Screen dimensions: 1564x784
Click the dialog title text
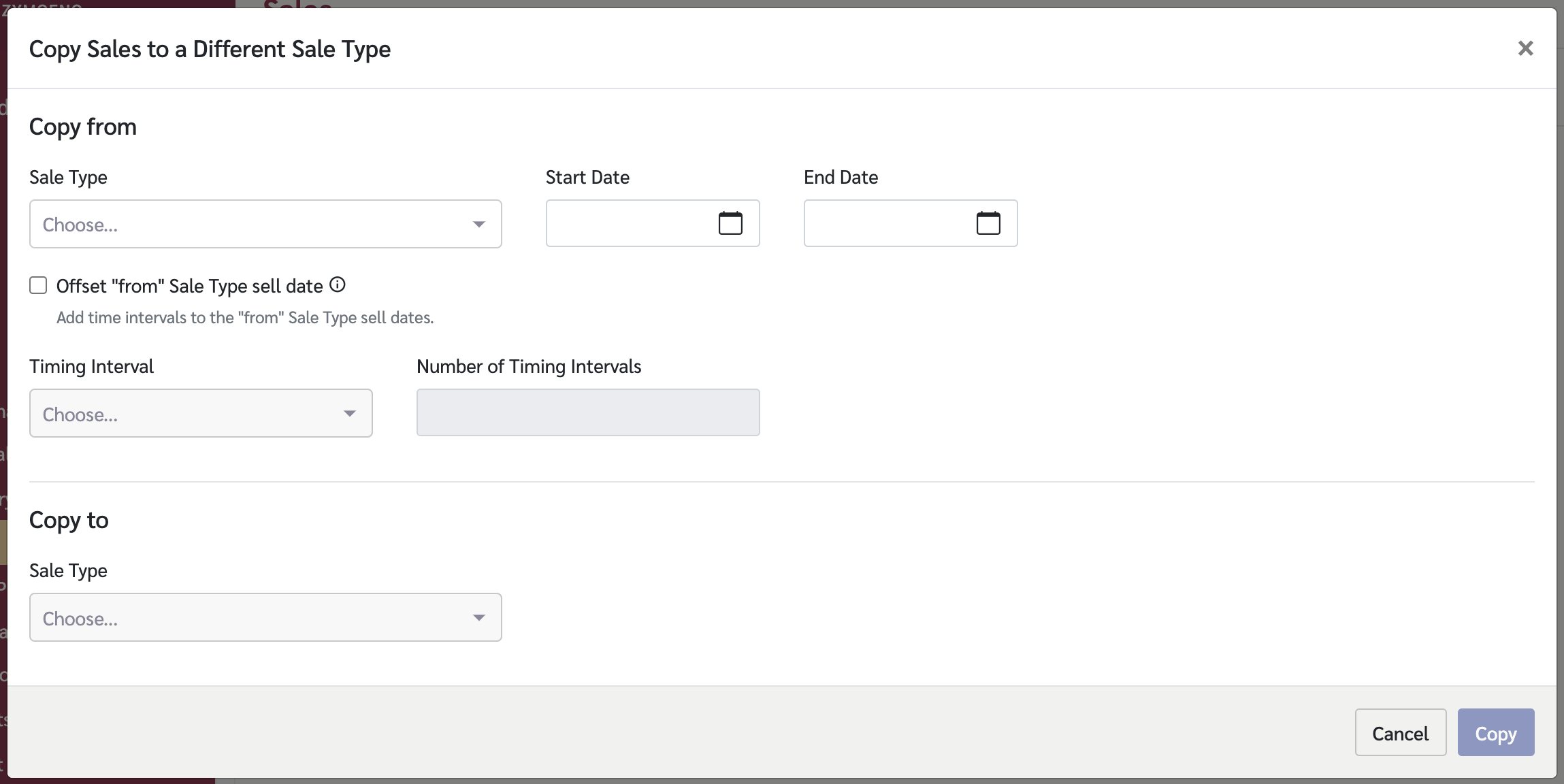tap(210, 49)
